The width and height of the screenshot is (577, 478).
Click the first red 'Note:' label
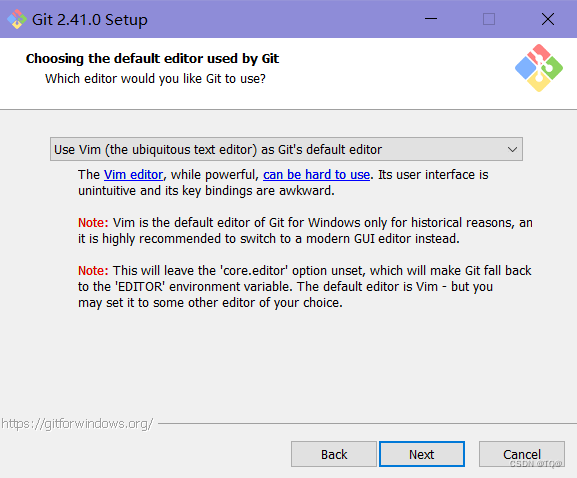coord(93,223)
